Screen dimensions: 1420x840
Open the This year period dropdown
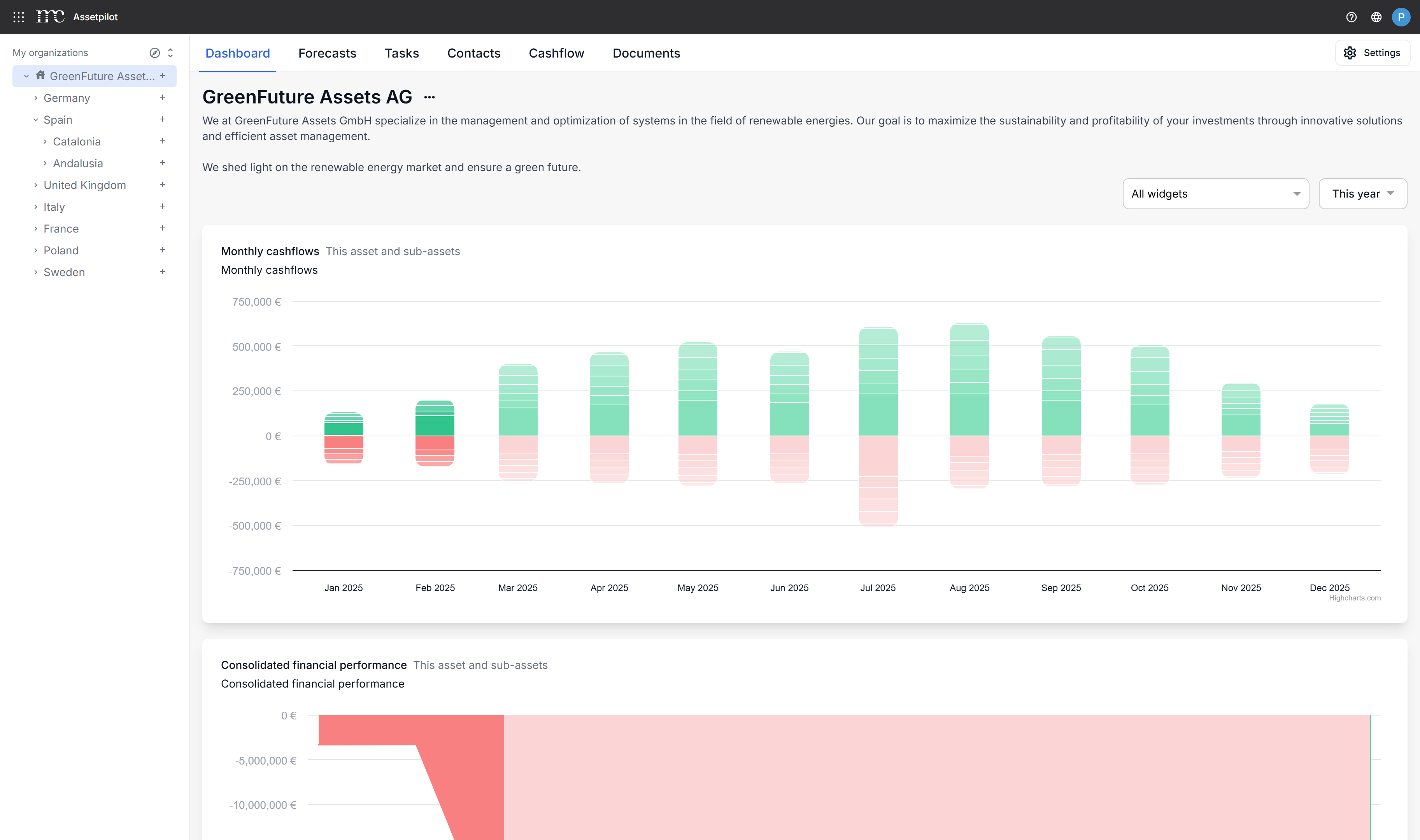tap(1362, 194)
